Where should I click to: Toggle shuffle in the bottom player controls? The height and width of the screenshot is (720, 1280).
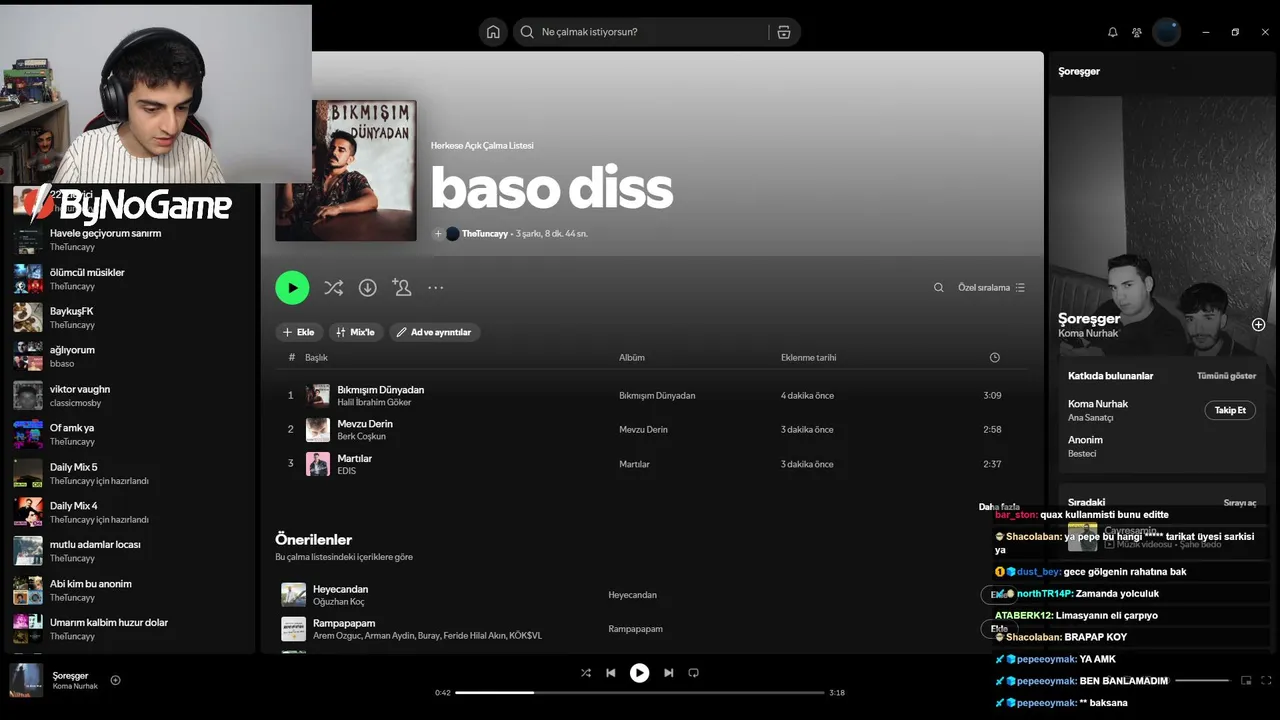[x=586, y=673]
